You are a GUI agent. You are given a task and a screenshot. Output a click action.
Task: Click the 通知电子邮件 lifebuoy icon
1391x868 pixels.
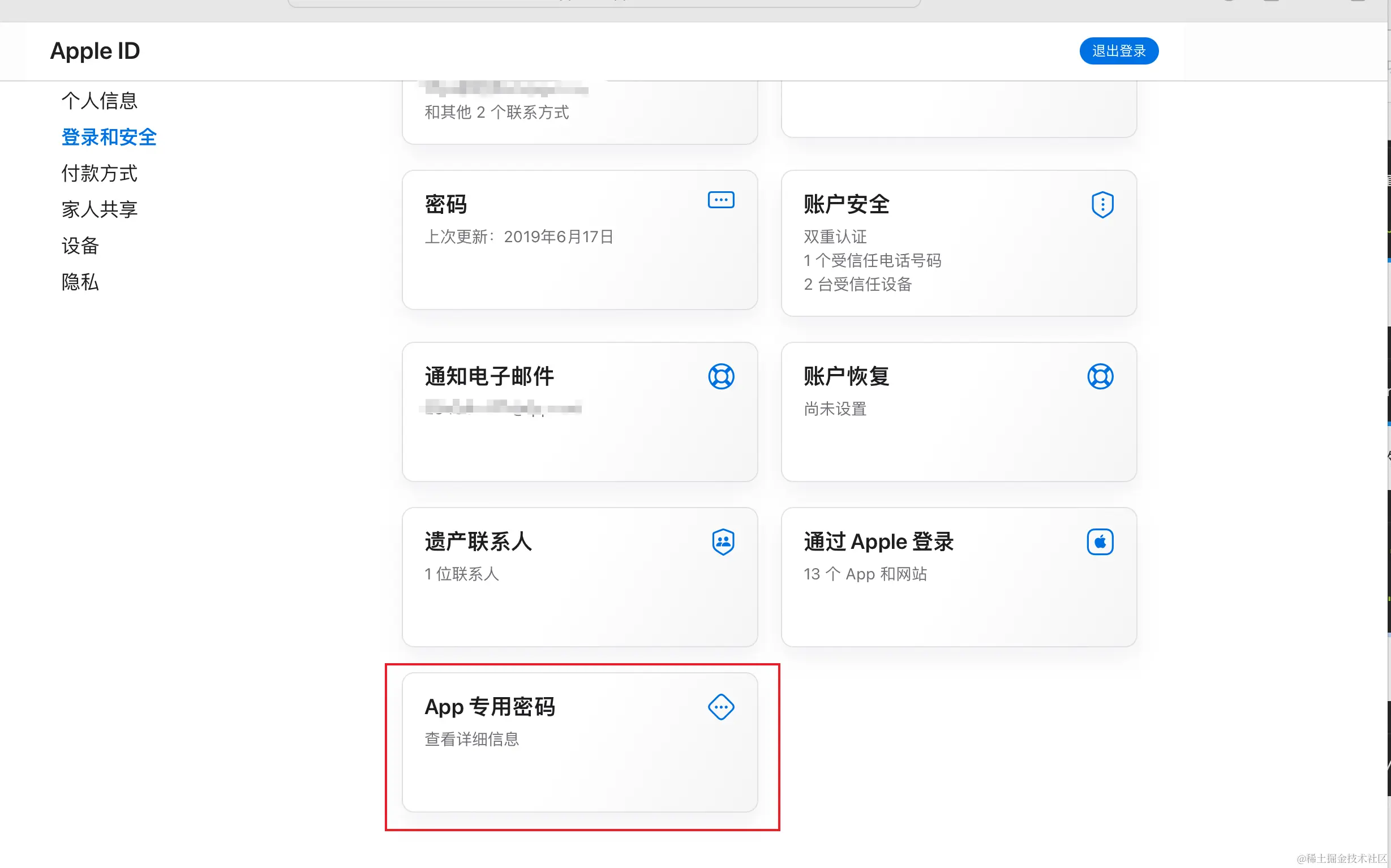click(x=722, y=377)
